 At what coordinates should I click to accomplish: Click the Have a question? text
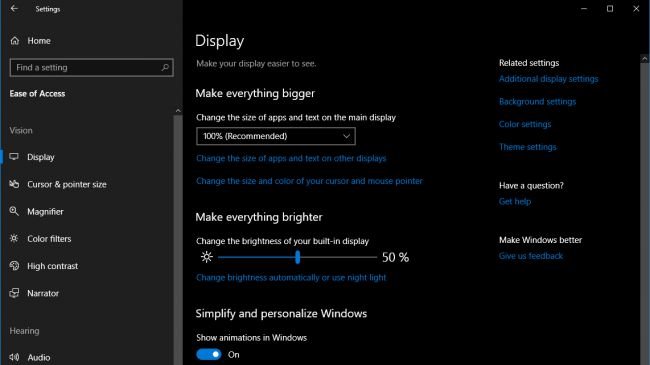point(531,185)
